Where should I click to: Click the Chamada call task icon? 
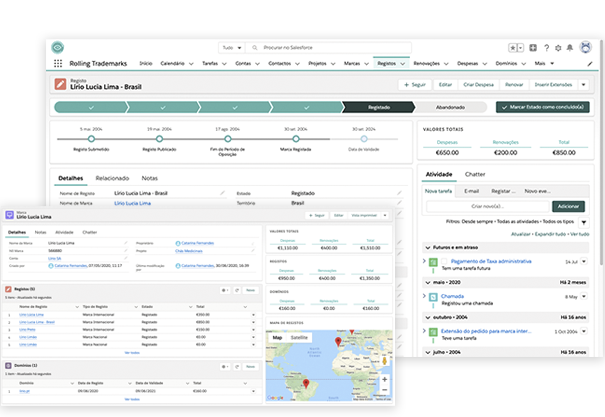tap(433, 296)
